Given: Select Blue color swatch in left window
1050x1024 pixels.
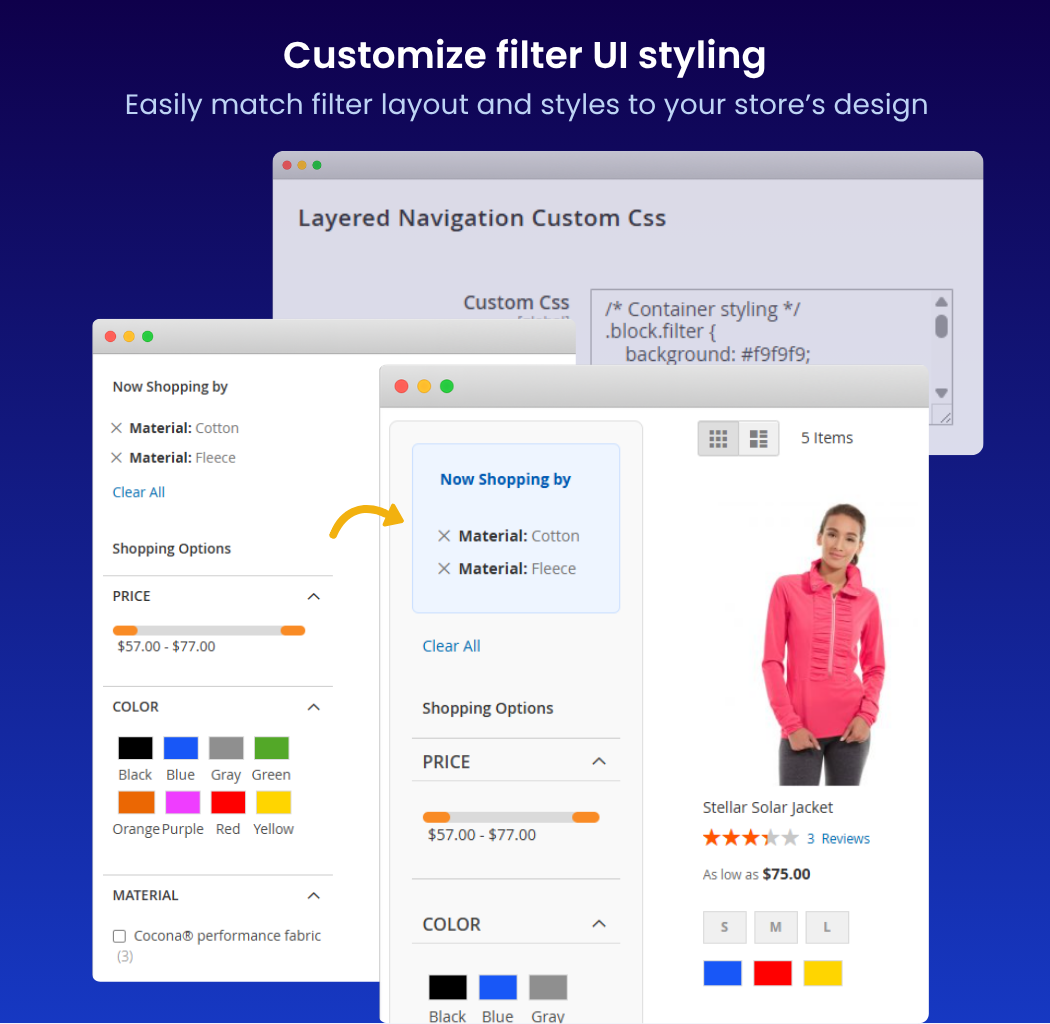Looking at the screenshot, I should tap(181, 748).
